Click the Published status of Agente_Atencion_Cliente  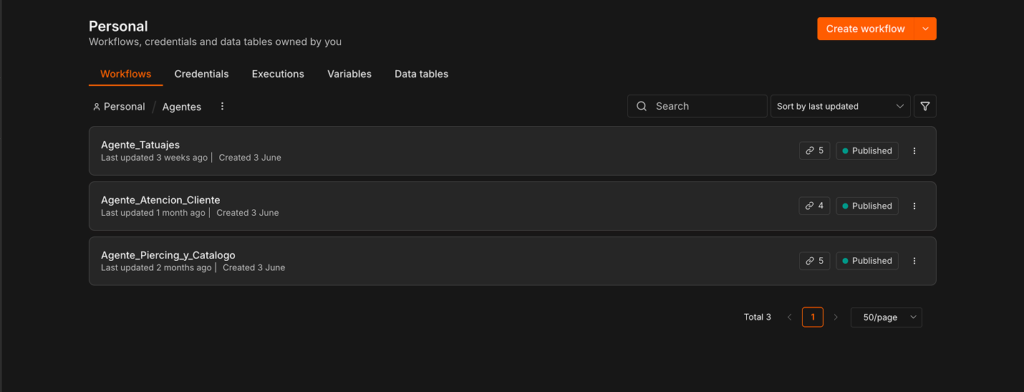(867, 206)
